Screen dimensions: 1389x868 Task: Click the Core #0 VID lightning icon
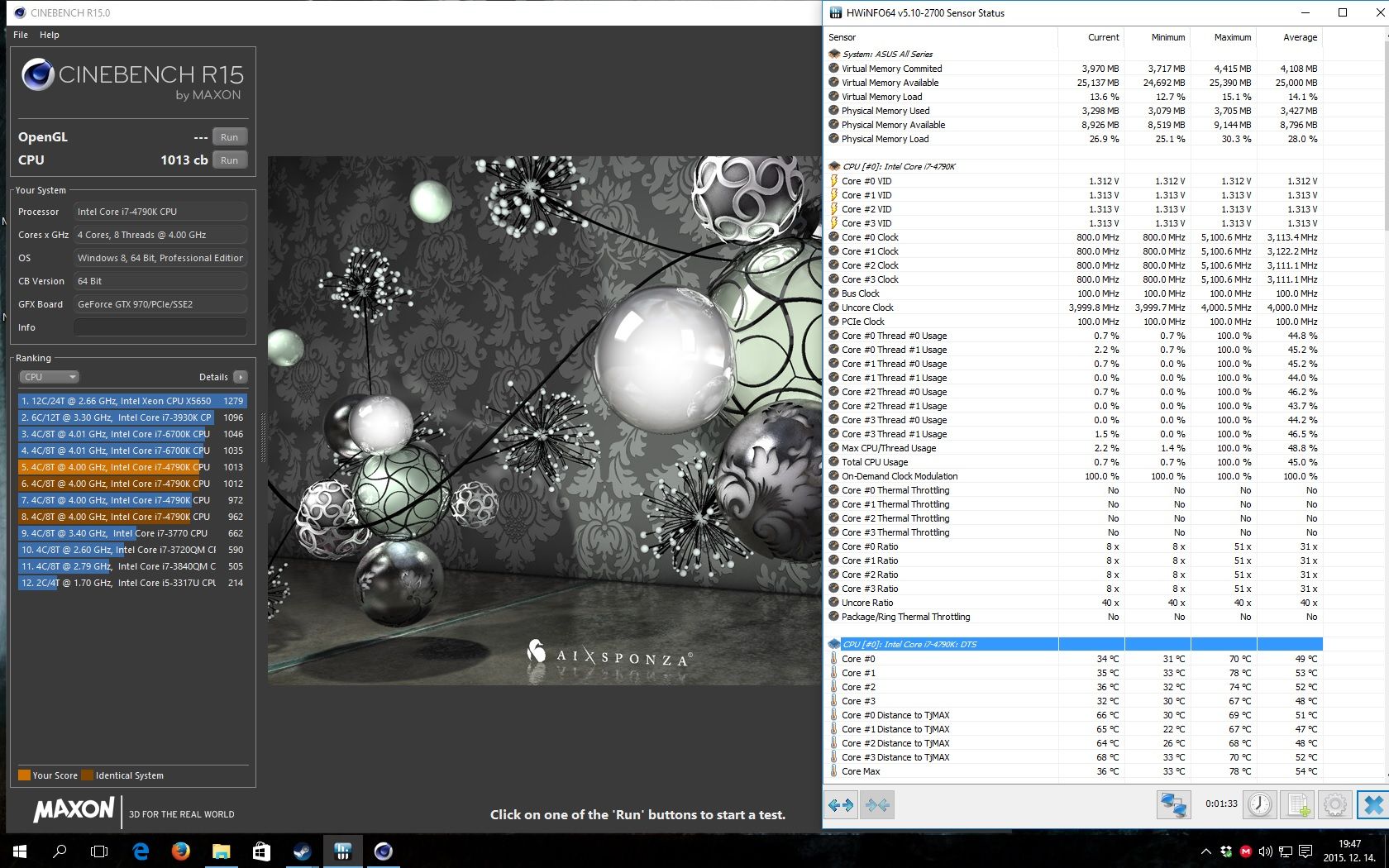click(834, 181)
